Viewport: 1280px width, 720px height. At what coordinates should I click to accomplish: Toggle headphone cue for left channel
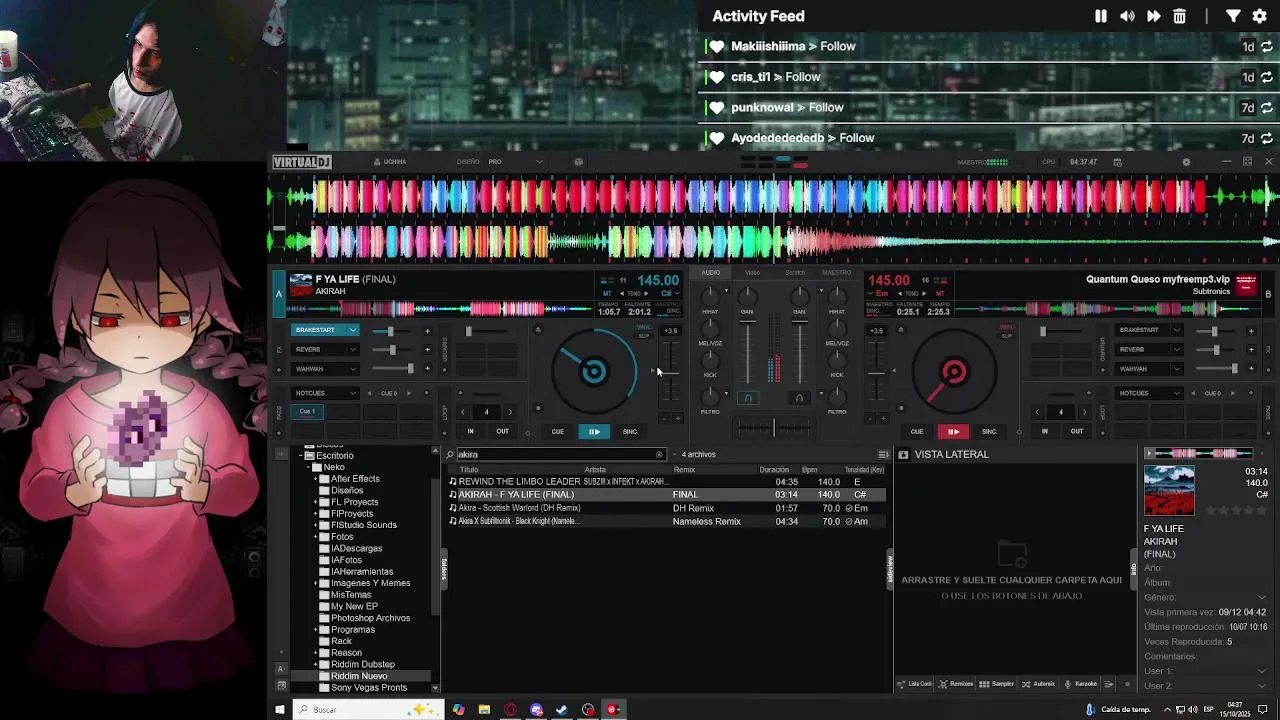[x=747, y=398]
